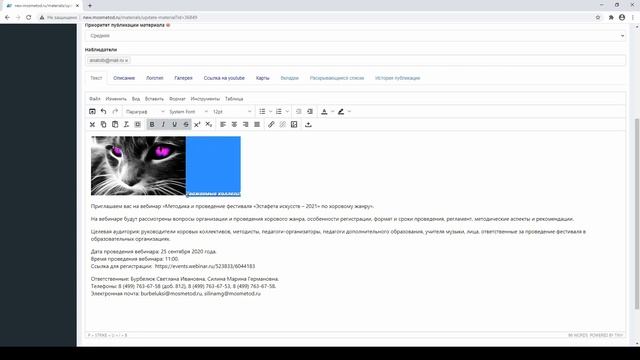Open the Параграф block format dropdown
640x360 pixels.
pyautogui.click(x=145, y=111)
